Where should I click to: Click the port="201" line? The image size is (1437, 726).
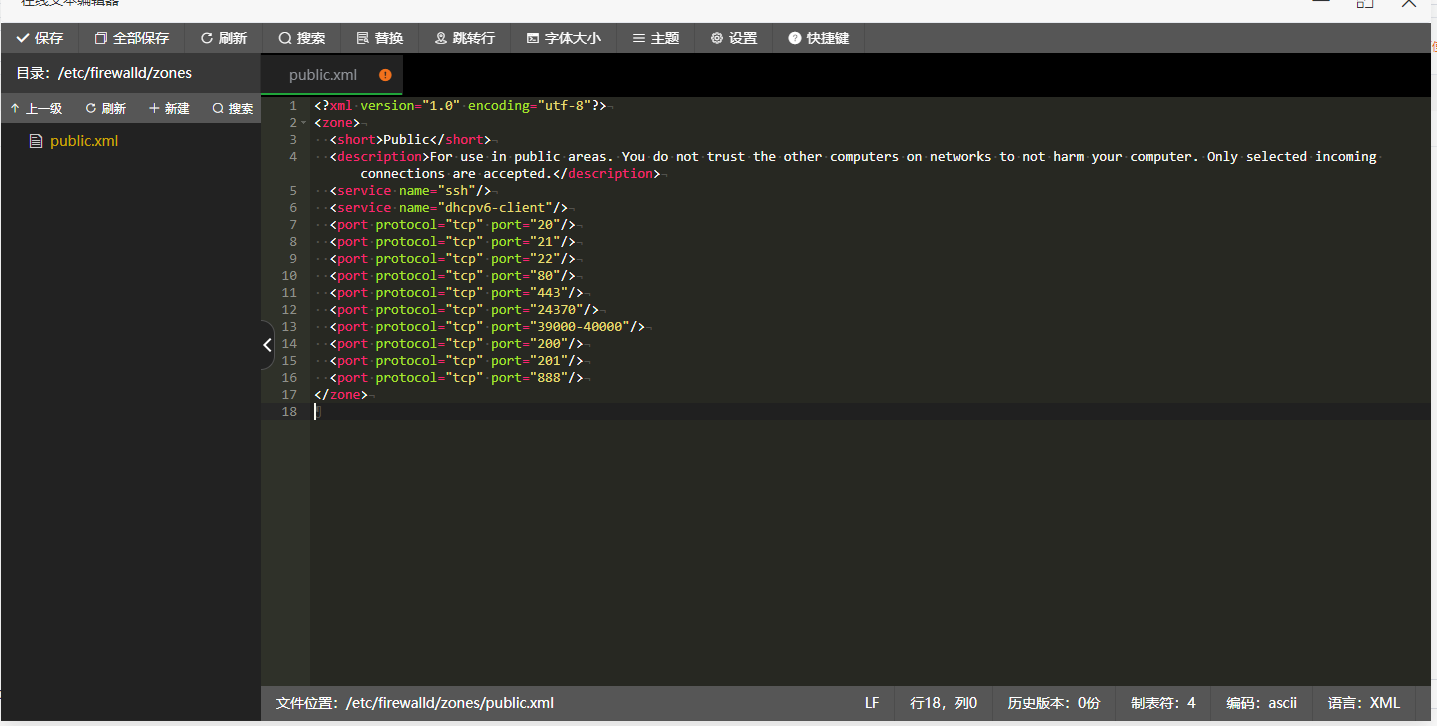(456, 360)
